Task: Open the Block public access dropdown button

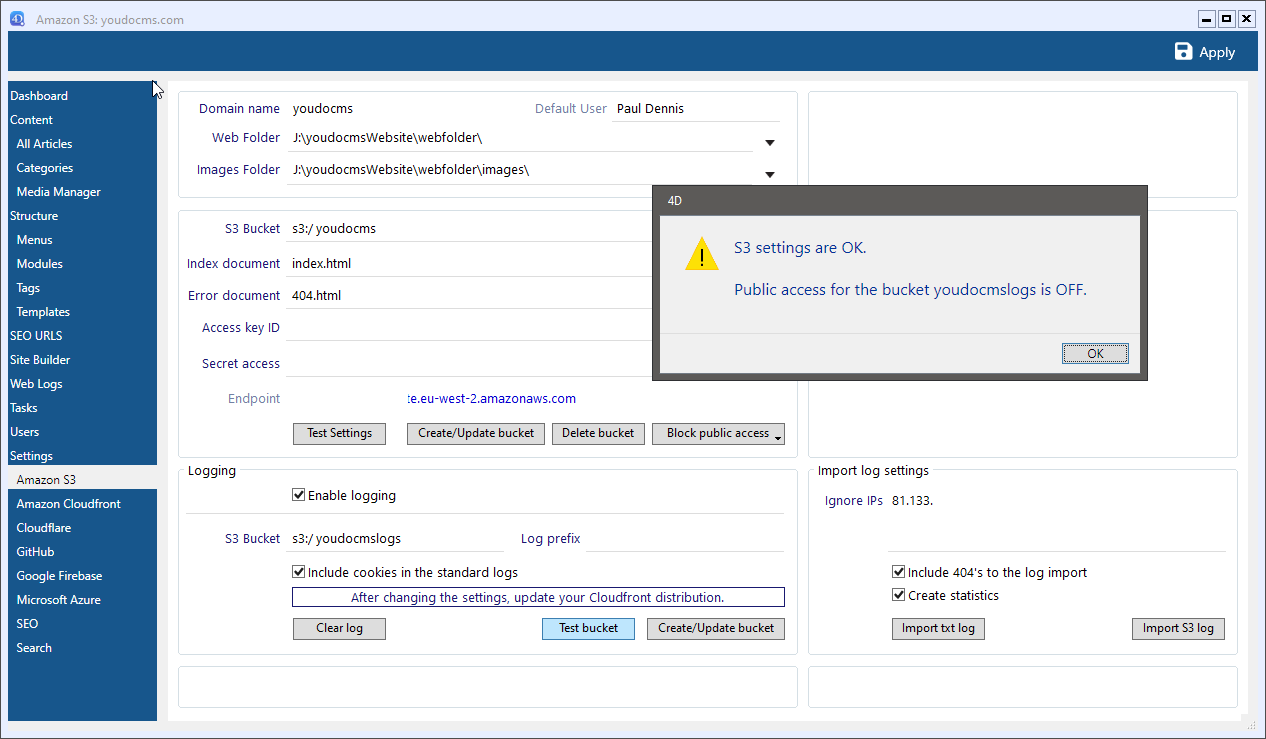Action: point(718,433)
